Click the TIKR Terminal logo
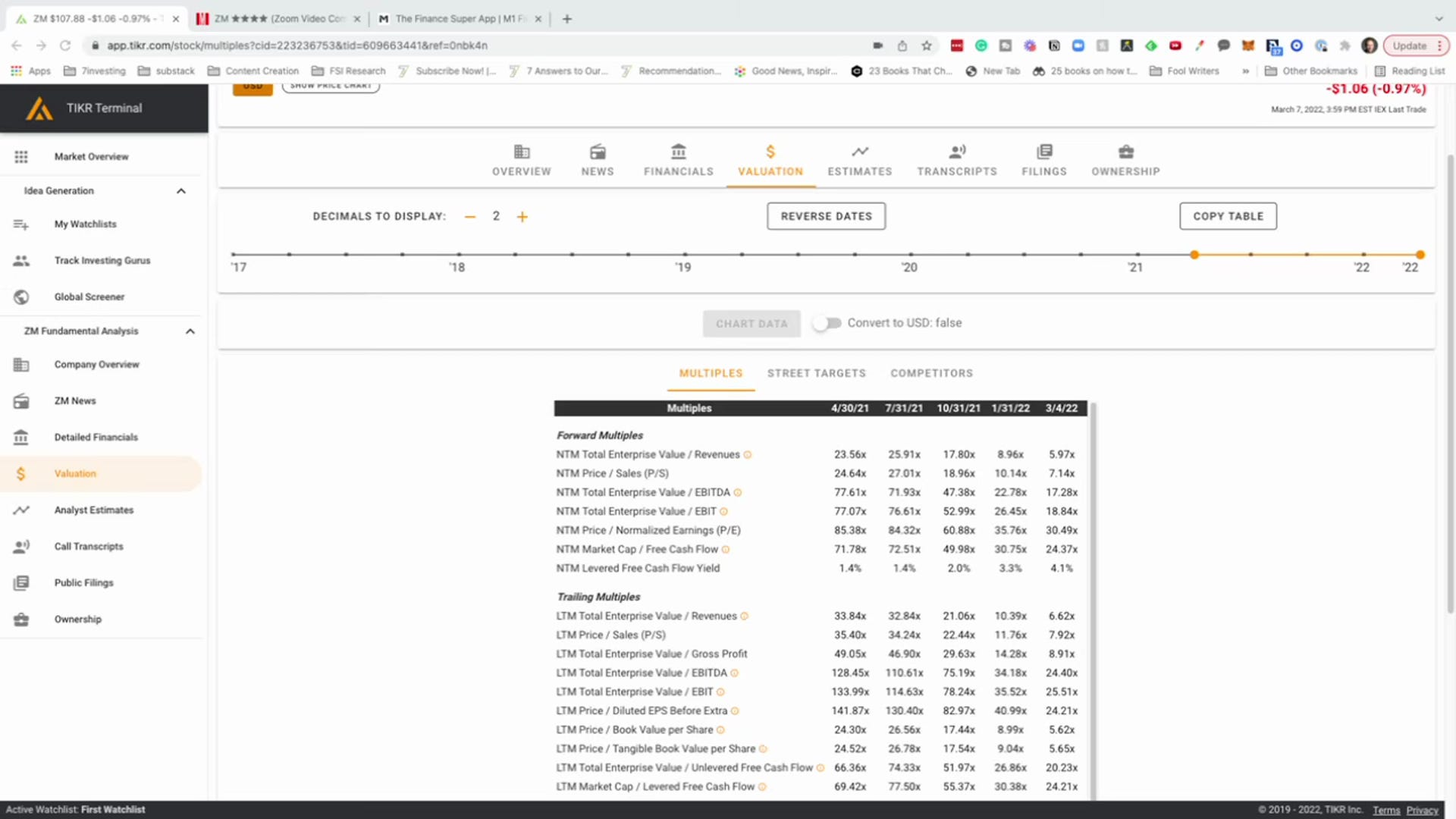The height and width of the screenshot is (819, 1456). click(39, 108)
